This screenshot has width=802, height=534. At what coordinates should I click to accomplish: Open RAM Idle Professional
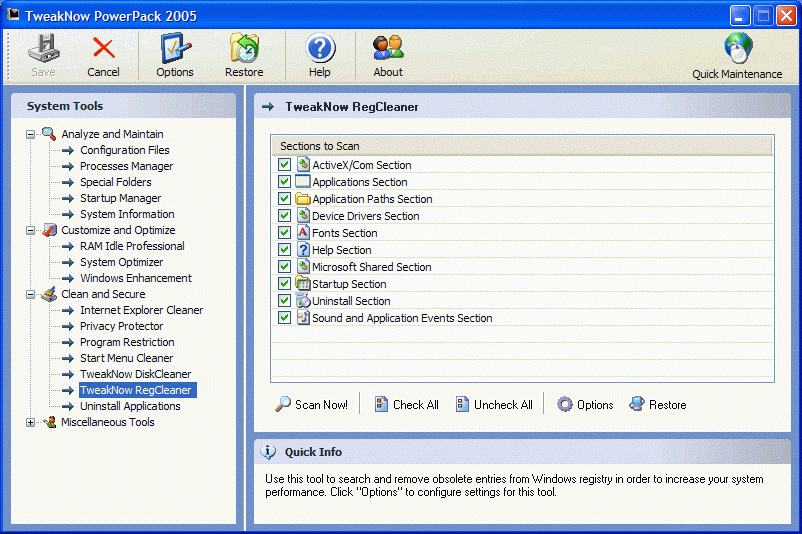click(x=132, y=246)
